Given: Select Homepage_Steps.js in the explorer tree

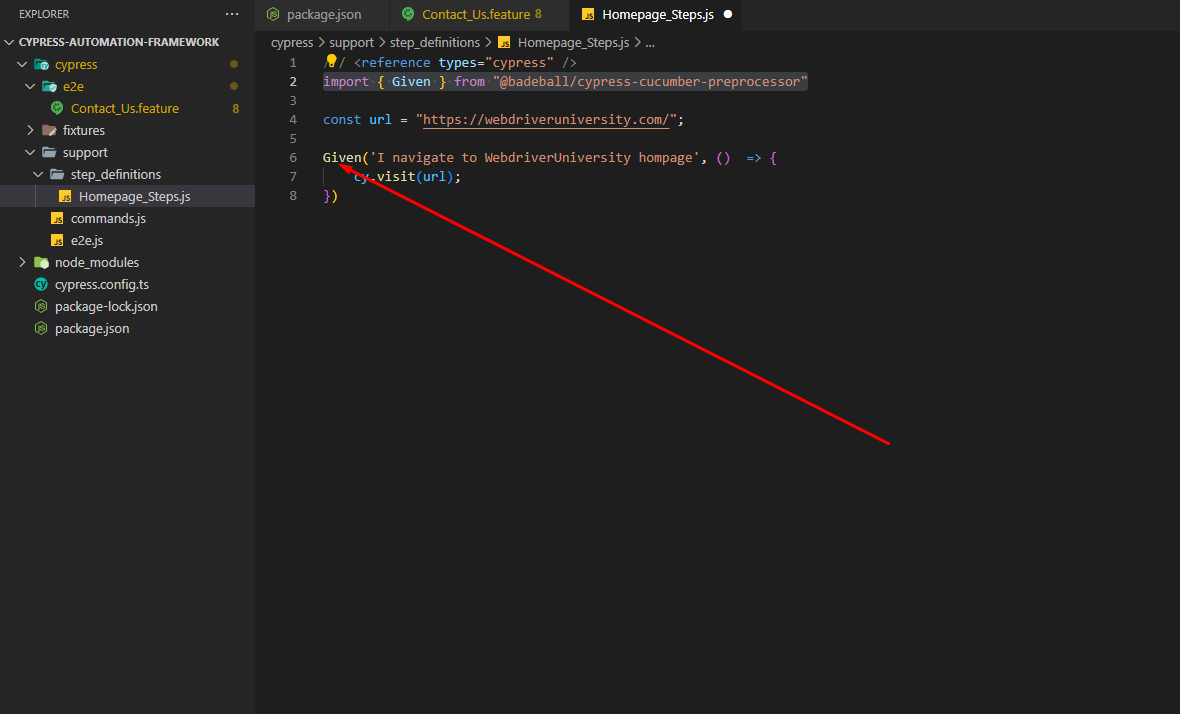Looking at the screenshot, I should 135,196.
